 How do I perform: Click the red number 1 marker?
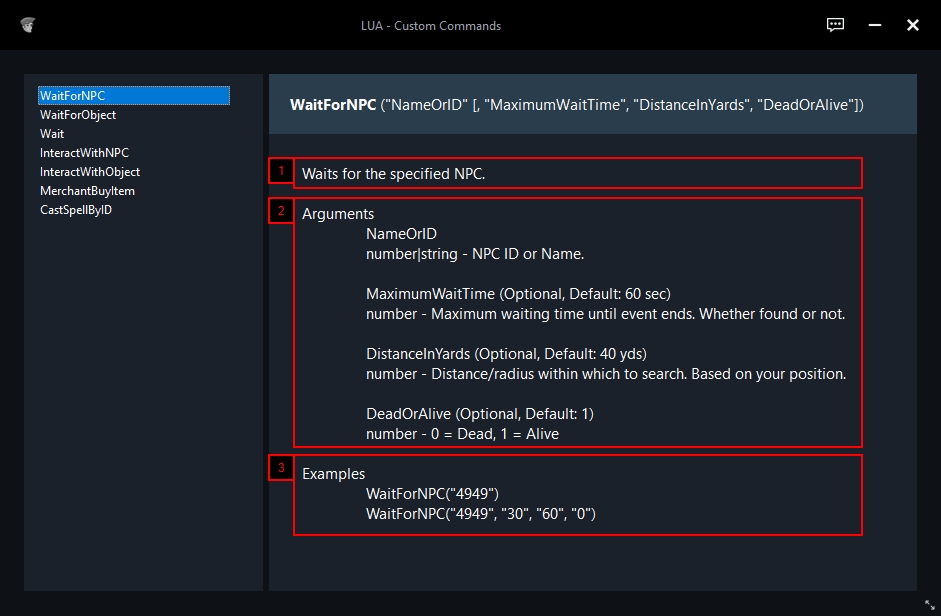click(x=281, y=171)
